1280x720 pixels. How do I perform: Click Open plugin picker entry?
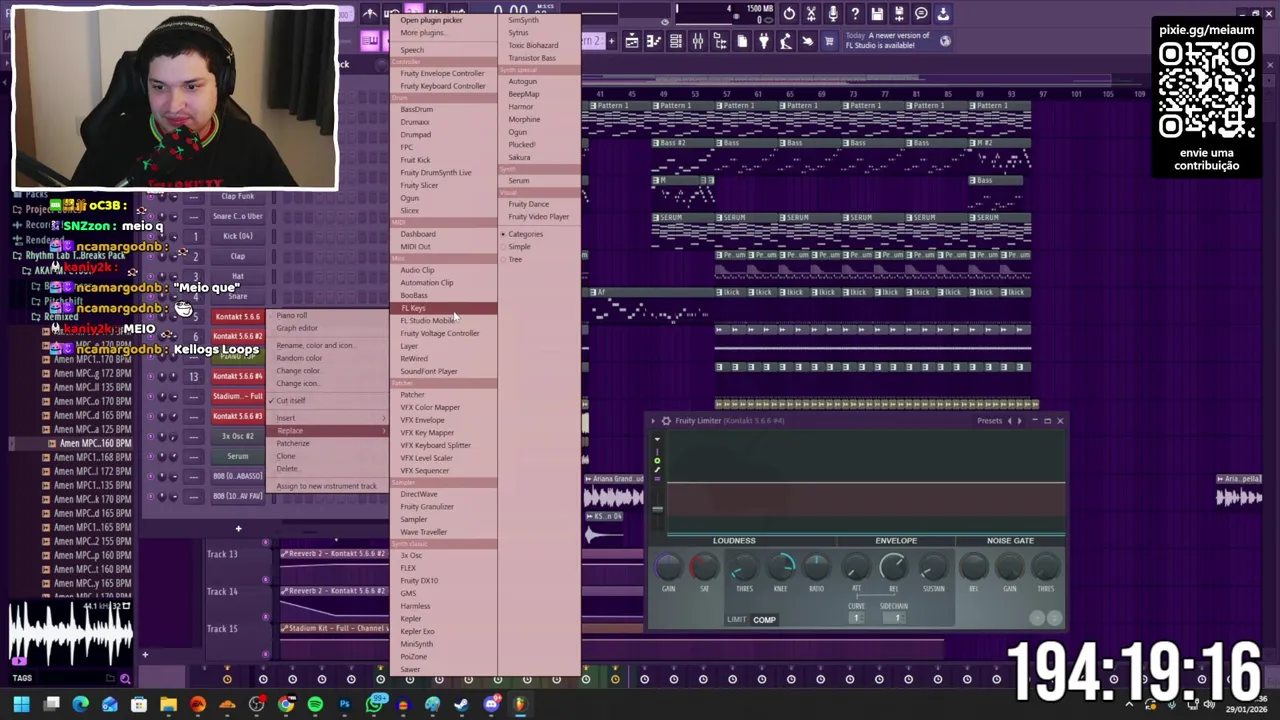coord(431,20)
